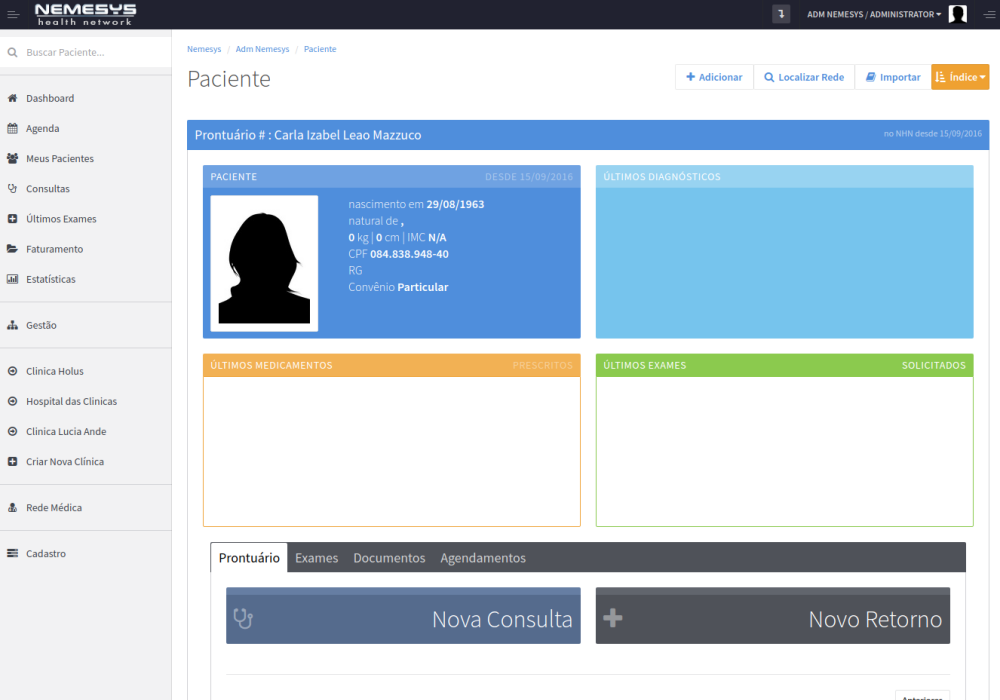Click the patient silhouette photo

pos(264,264)
